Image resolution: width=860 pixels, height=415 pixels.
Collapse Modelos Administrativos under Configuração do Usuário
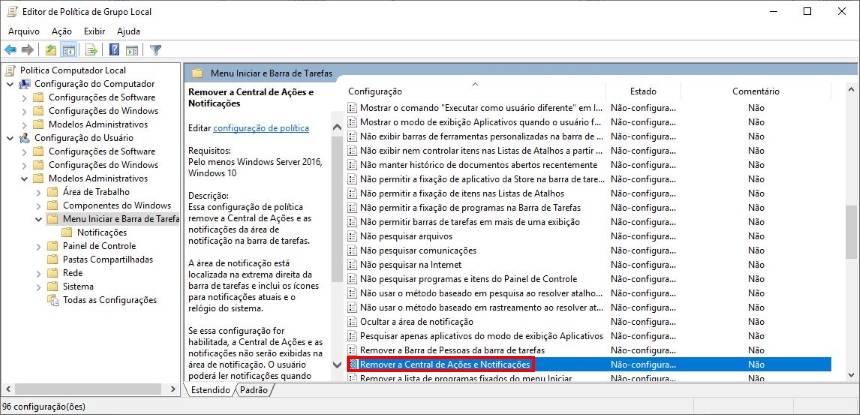coord(24,178)
